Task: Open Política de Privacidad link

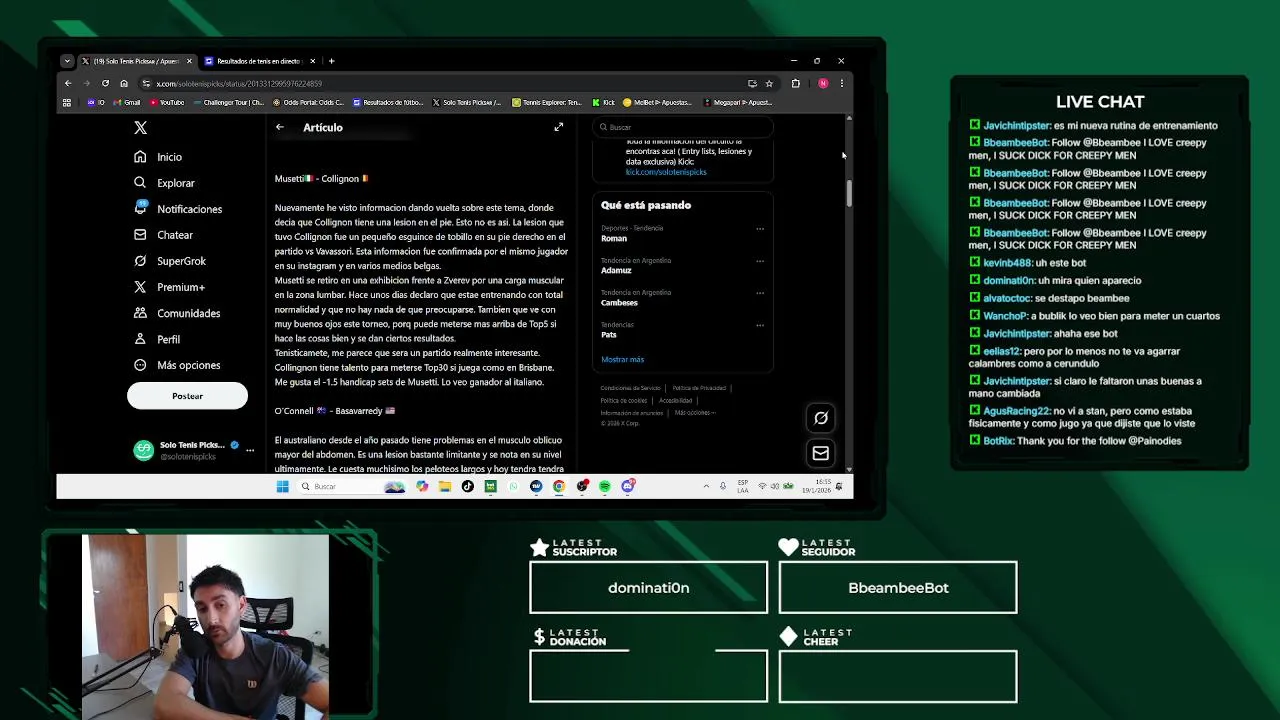Action: (699, 388)
